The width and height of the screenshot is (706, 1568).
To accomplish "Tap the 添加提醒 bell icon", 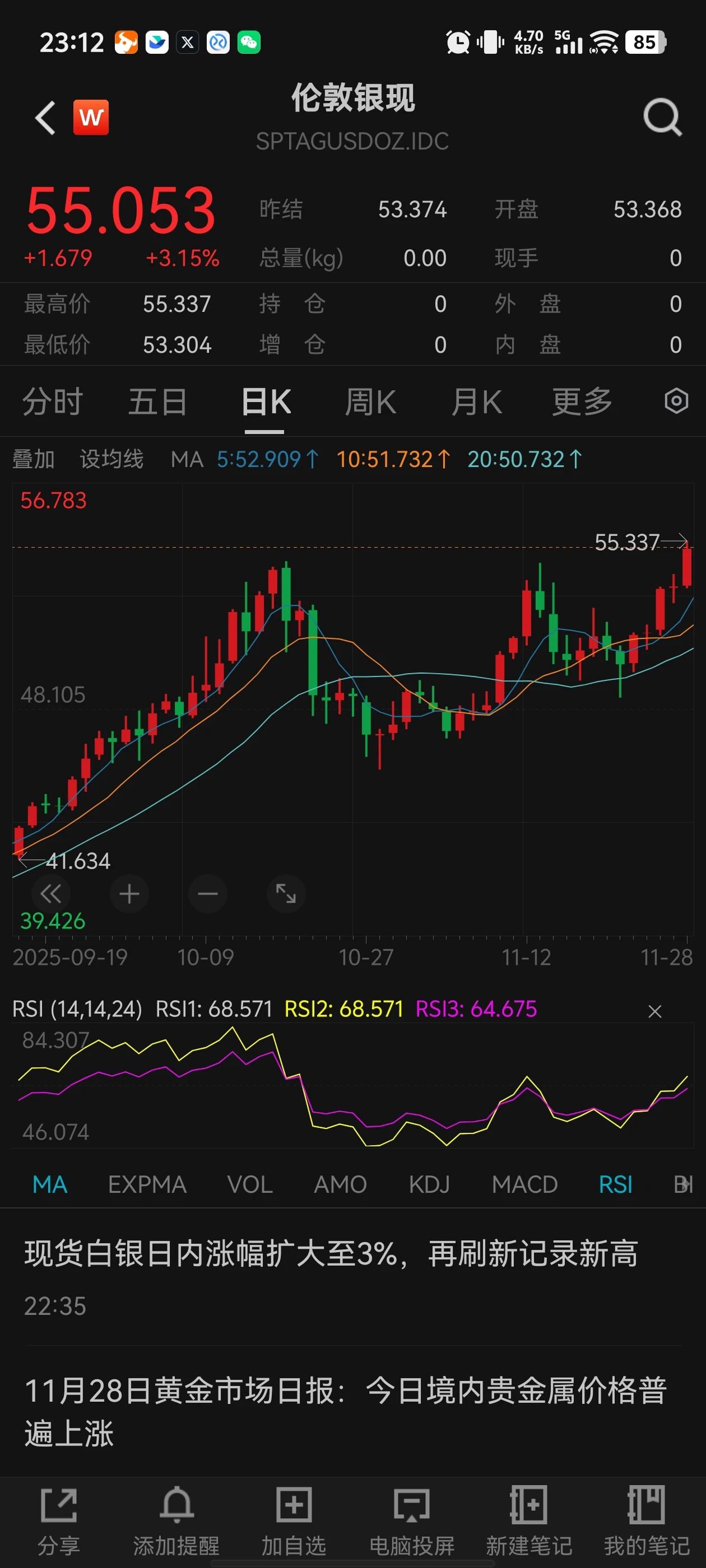I will point(176,1505).
